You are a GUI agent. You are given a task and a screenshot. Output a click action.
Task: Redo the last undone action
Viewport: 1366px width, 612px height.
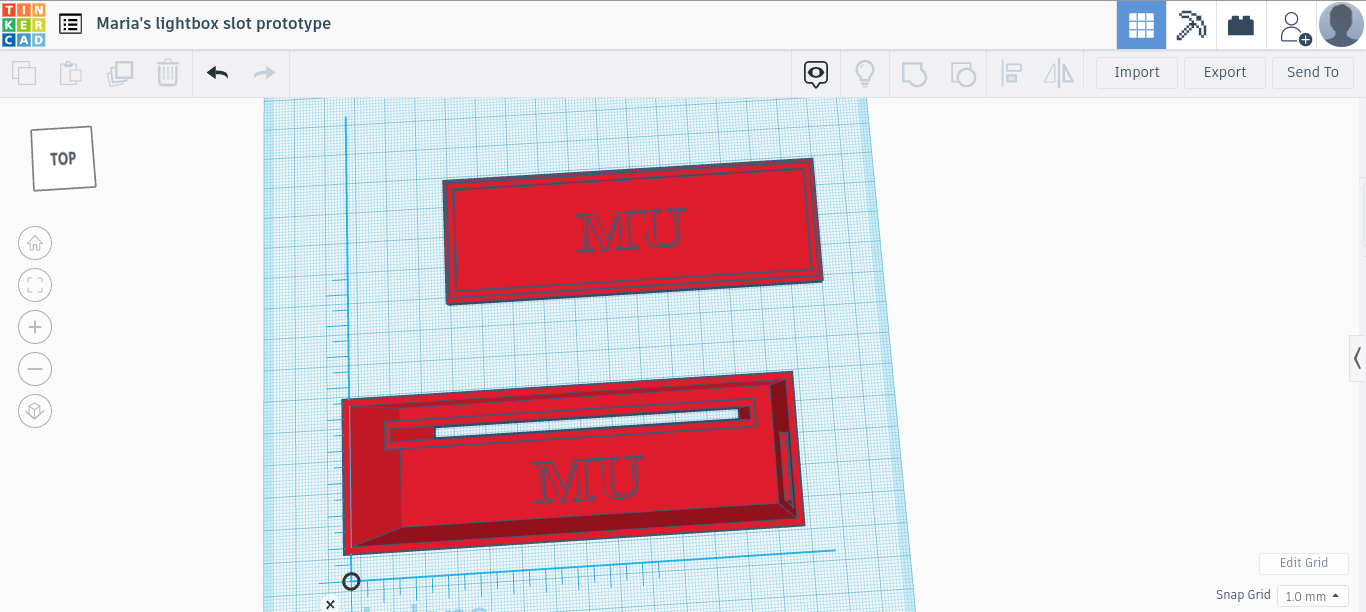coord(264,73)
